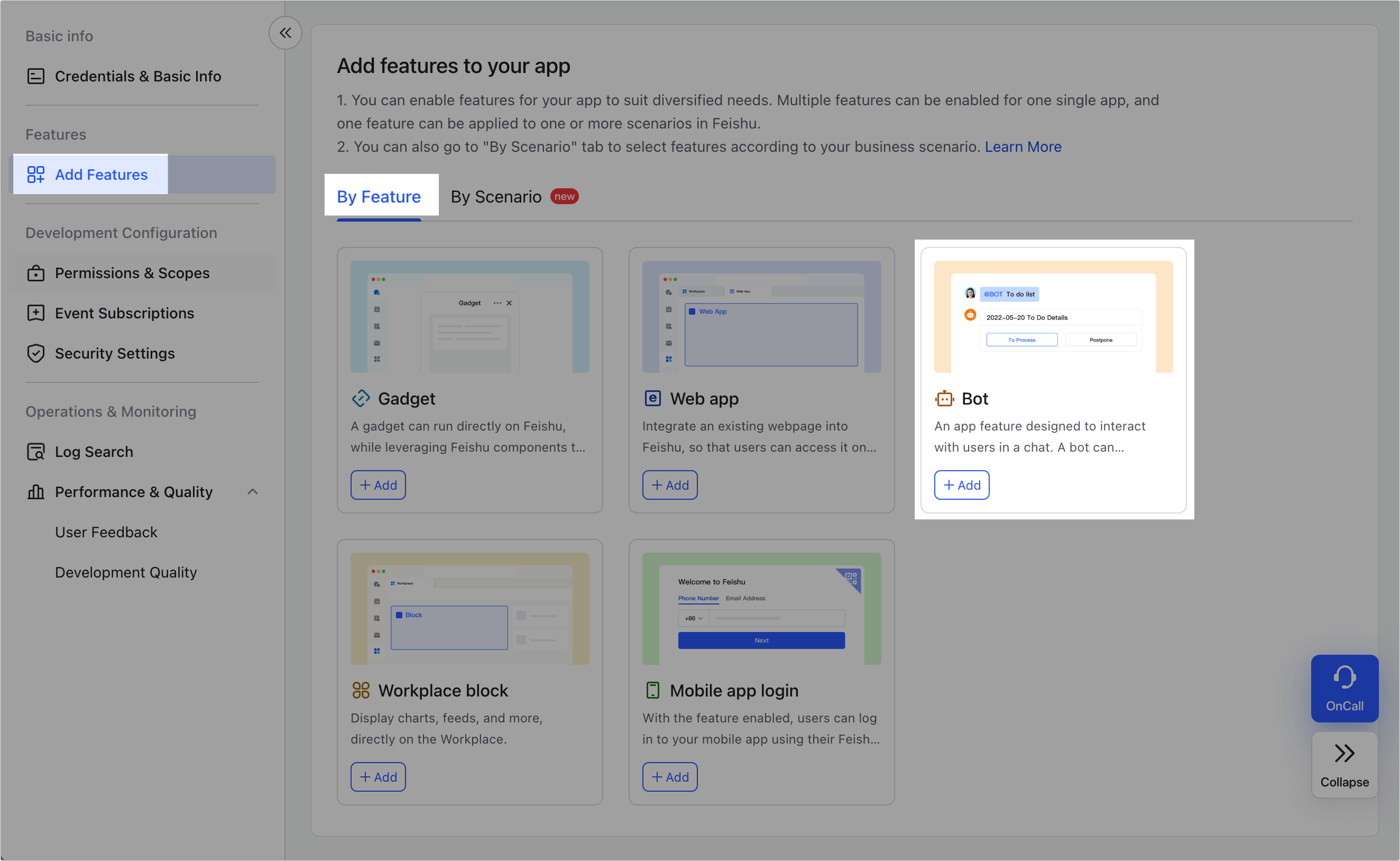Click the Mobile app login phone icon
The width and height of the screenshot is (1400, 861).
pos(652,690)
